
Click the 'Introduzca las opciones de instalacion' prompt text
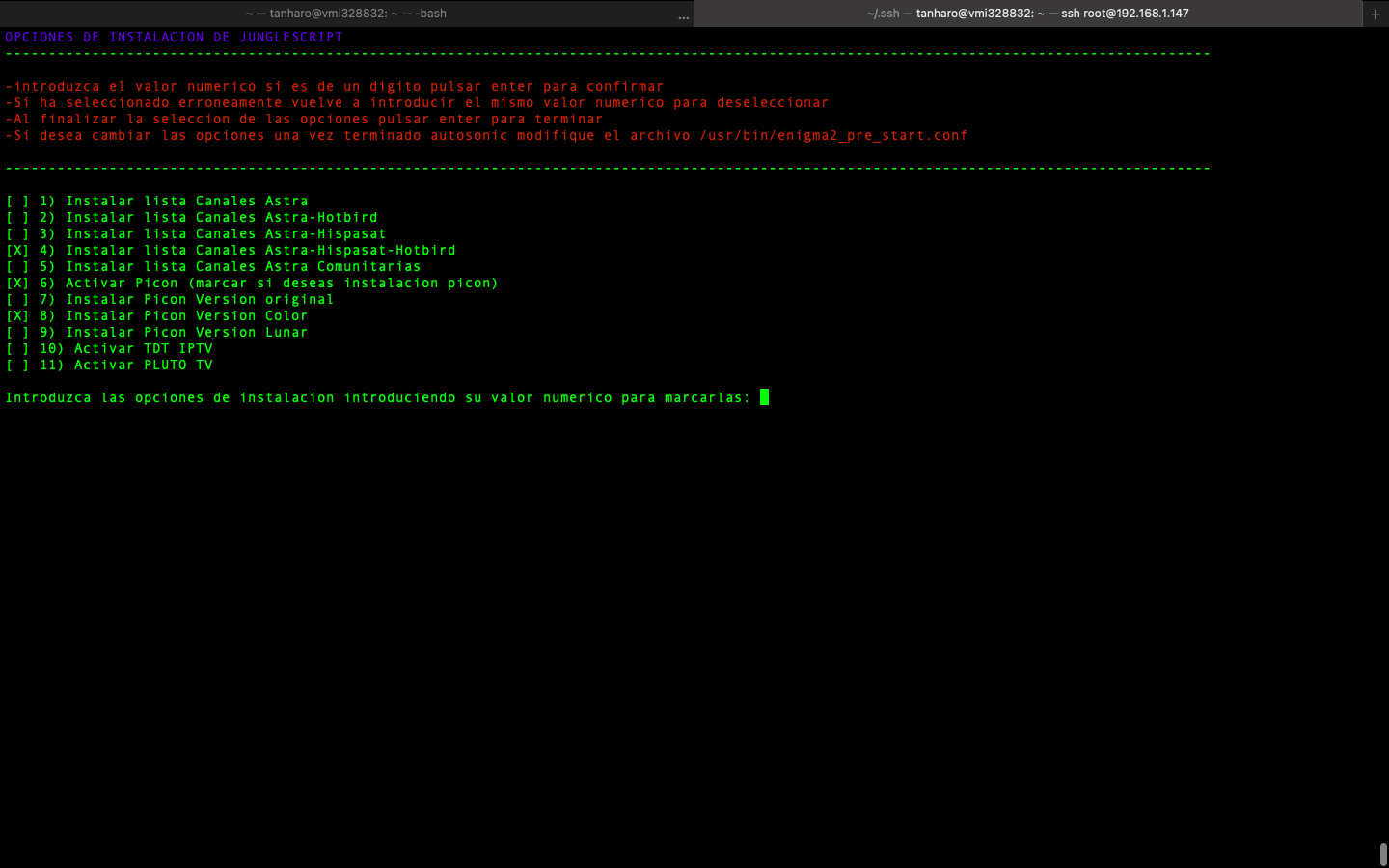377,398
